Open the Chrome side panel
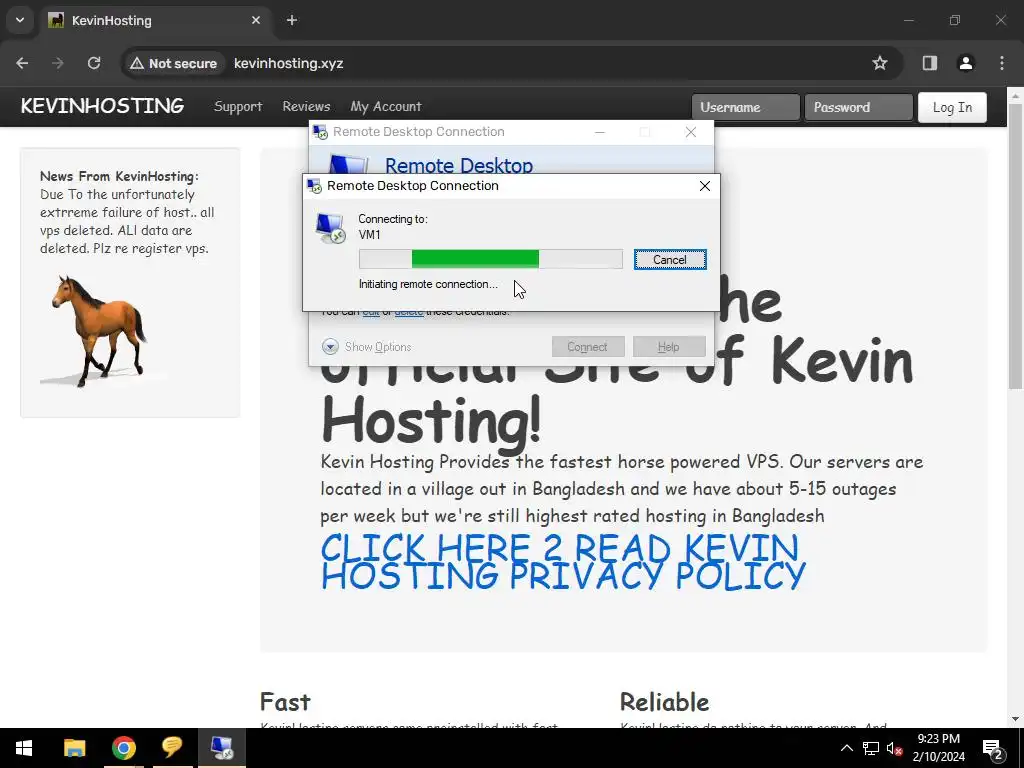The width and height of the screenshot is (1024, 768). pyautogui.click(x=930, y=63)
